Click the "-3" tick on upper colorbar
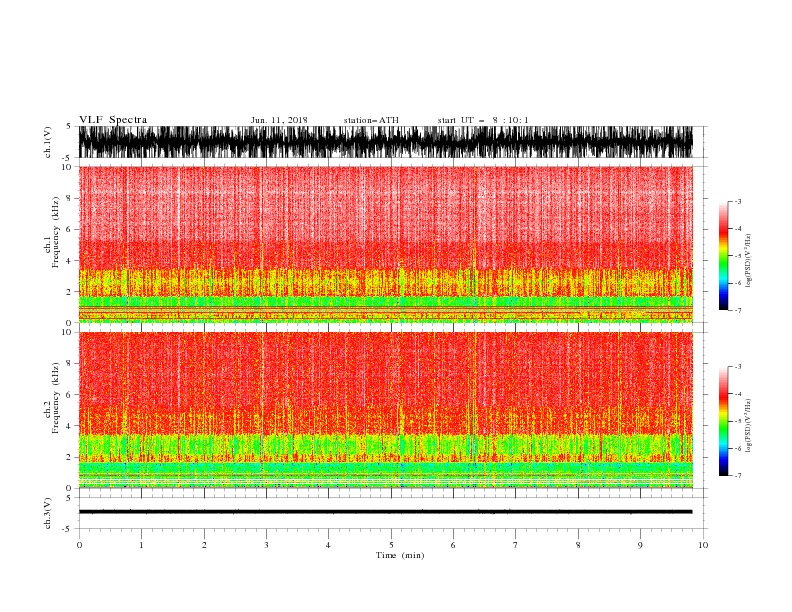 (x=737, y=201)
